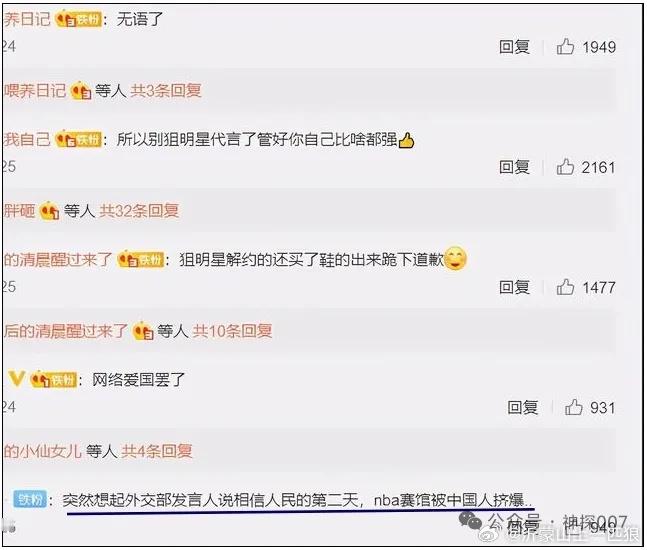Tap the thumbs-up next to 931
Viewport: 647px width, 550px height.
[x=573, y=407]
